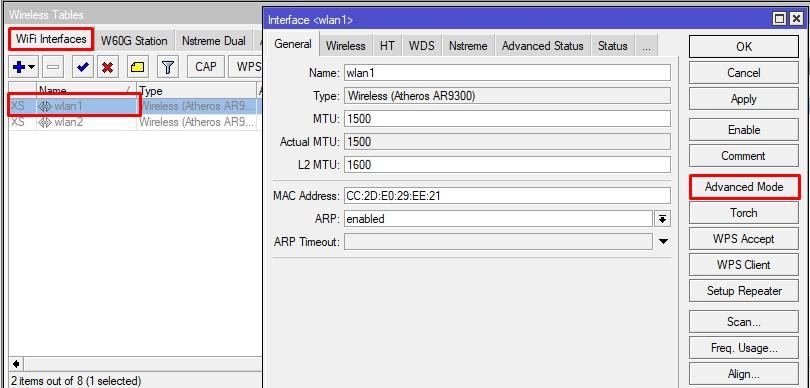This screenshot has width=810, height=388.
Task: Click the Align... button
Action: coord(744,374)
